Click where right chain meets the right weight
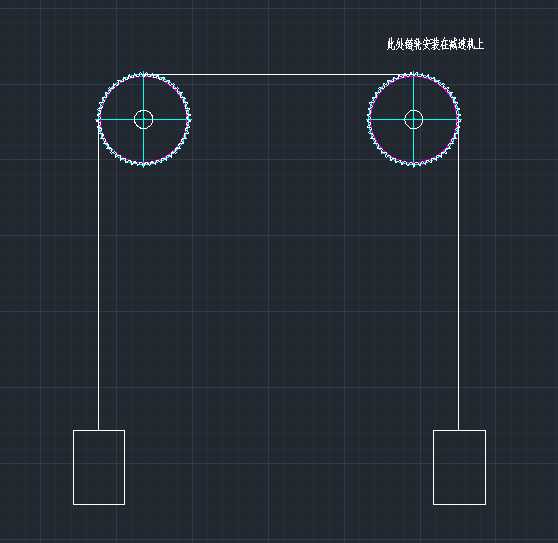Viewport: 558px width, 543px height. coord(458,430)
